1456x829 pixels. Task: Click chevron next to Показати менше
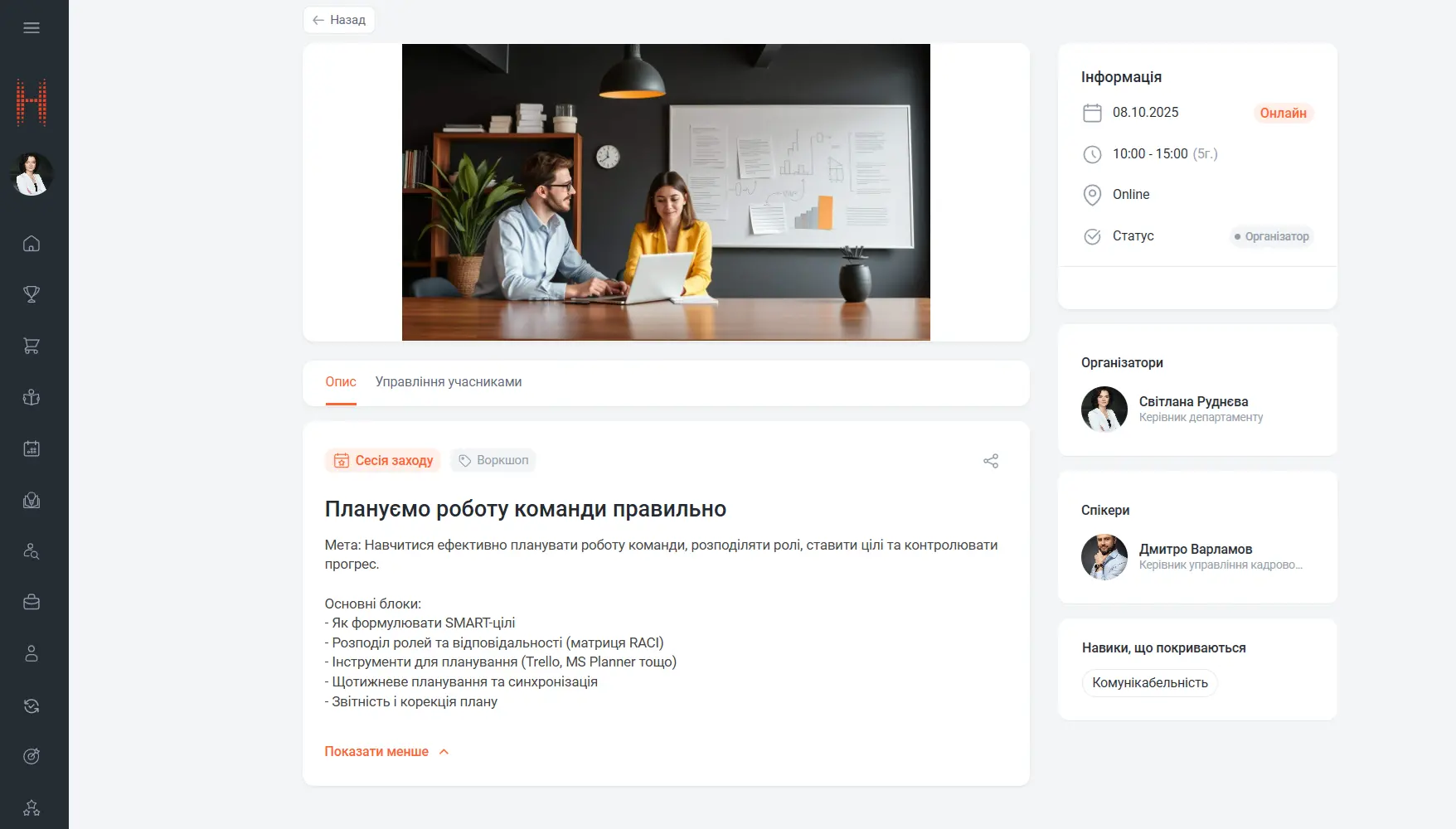pos(444,752)
